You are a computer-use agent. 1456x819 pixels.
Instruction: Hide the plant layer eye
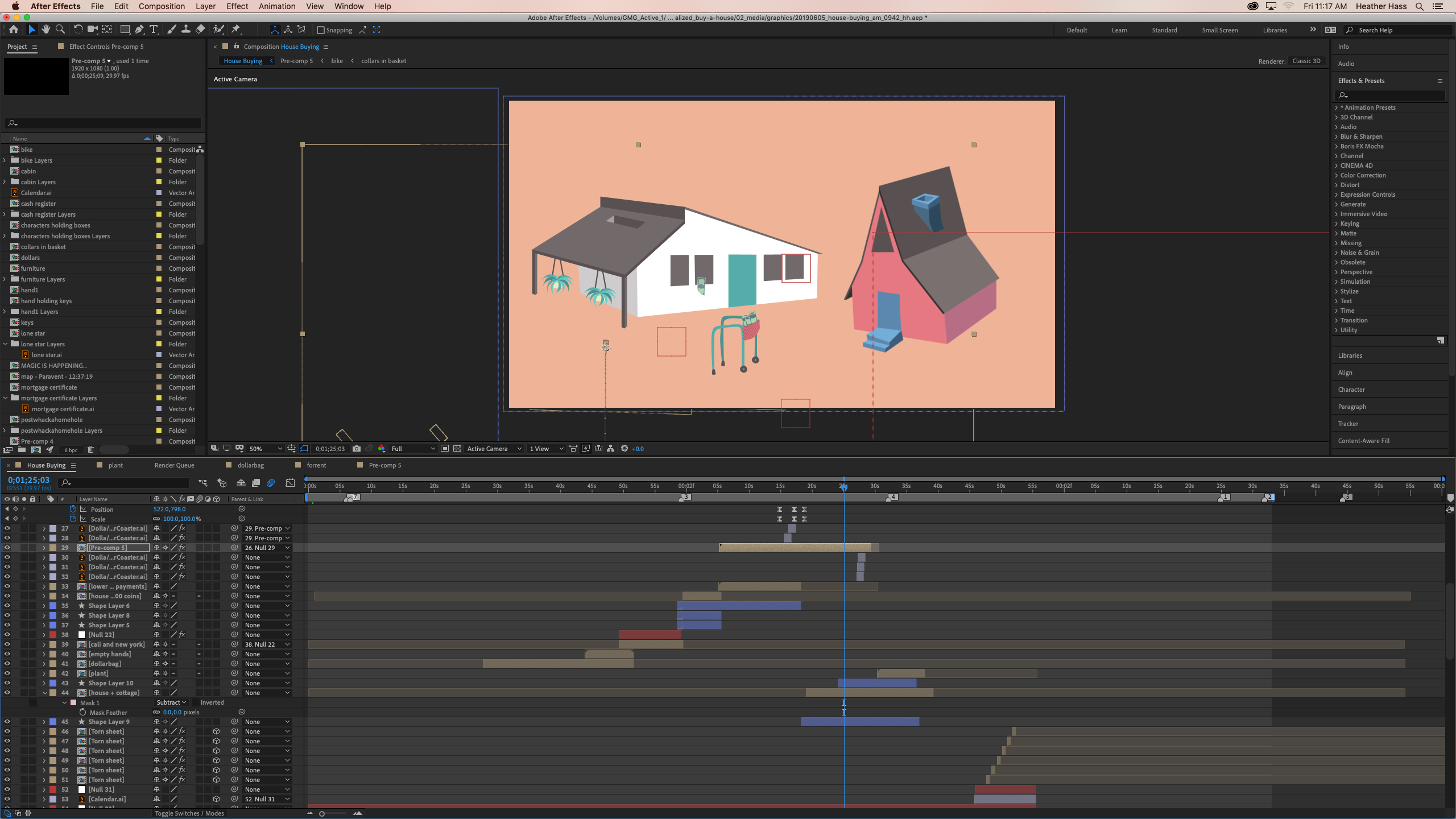pos(7,673)
